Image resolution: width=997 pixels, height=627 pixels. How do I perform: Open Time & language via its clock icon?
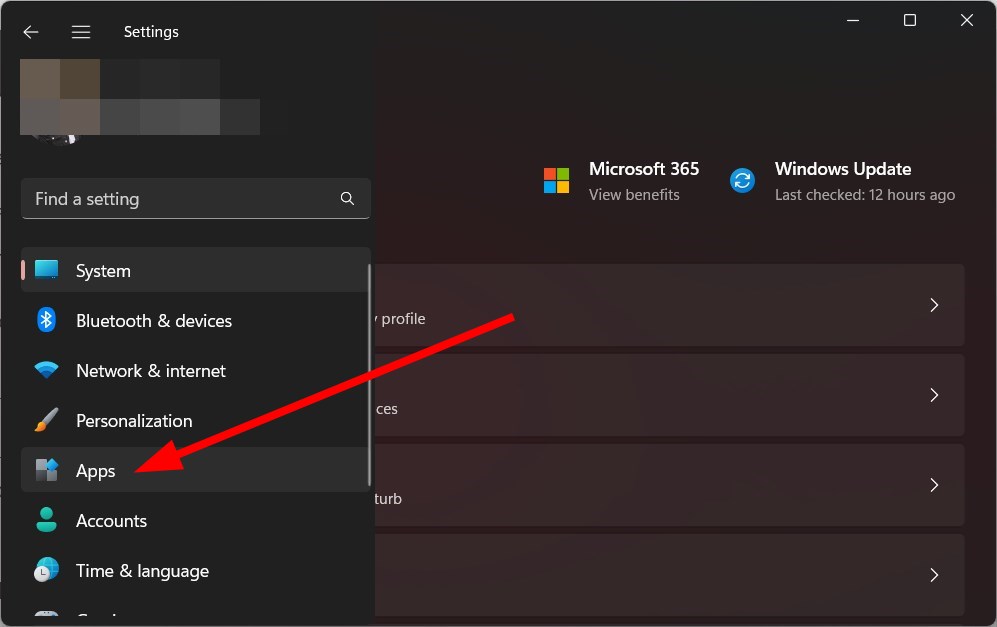pos(46,570)
